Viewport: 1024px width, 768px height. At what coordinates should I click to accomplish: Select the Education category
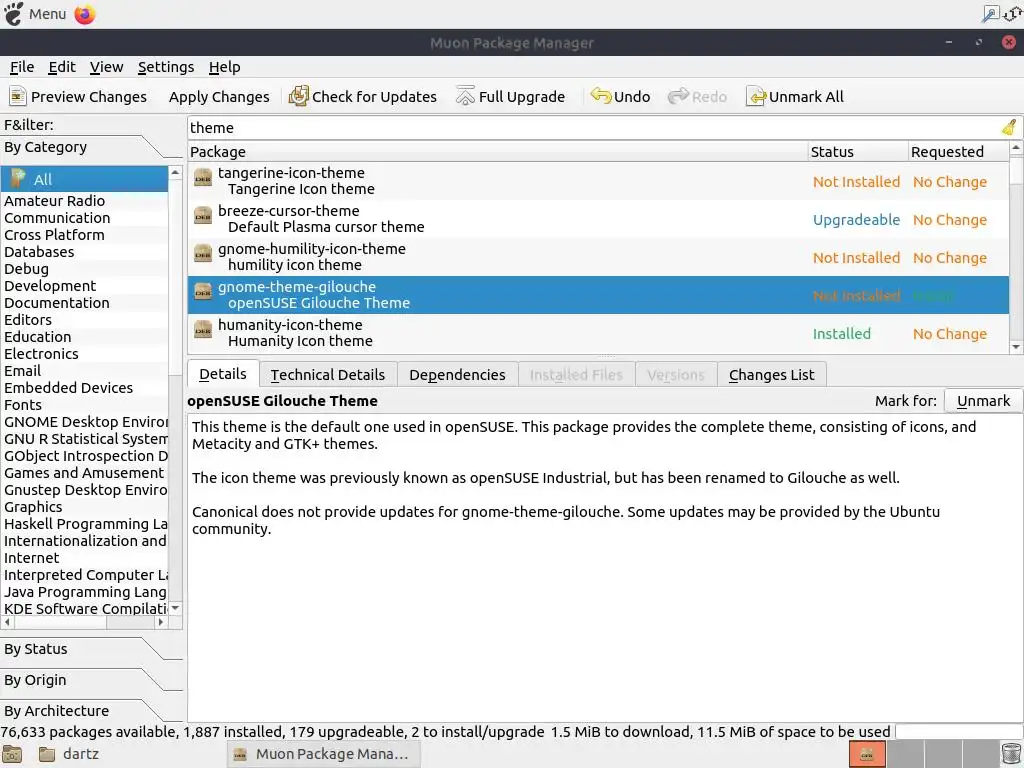[x=84, y=336]
